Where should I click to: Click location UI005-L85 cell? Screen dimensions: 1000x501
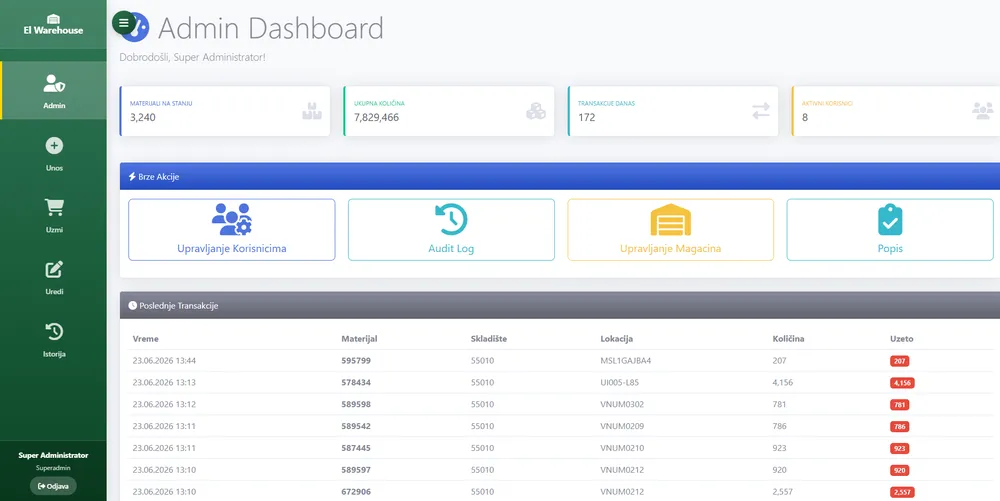[621, 382]
